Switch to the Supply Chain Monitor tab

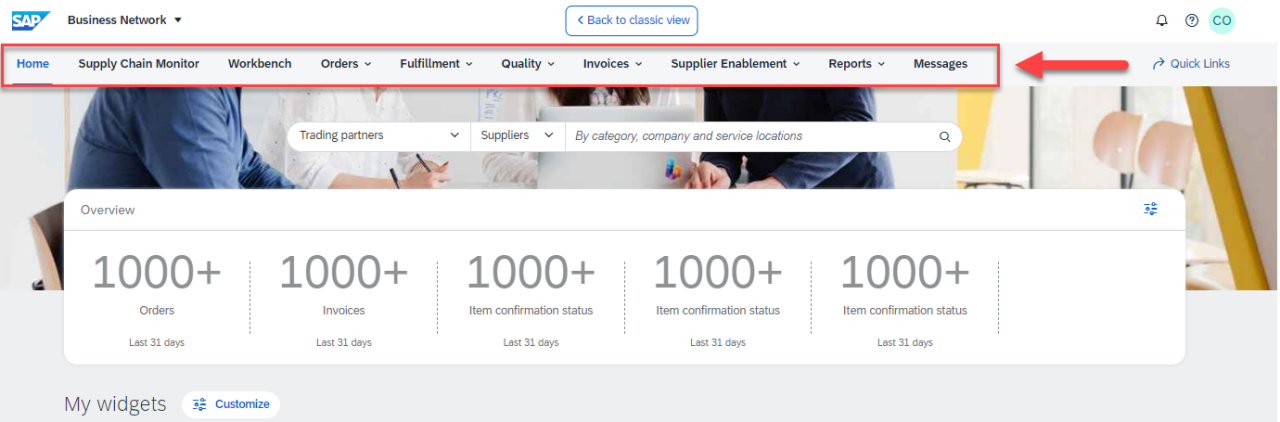[x=139, y=64]
